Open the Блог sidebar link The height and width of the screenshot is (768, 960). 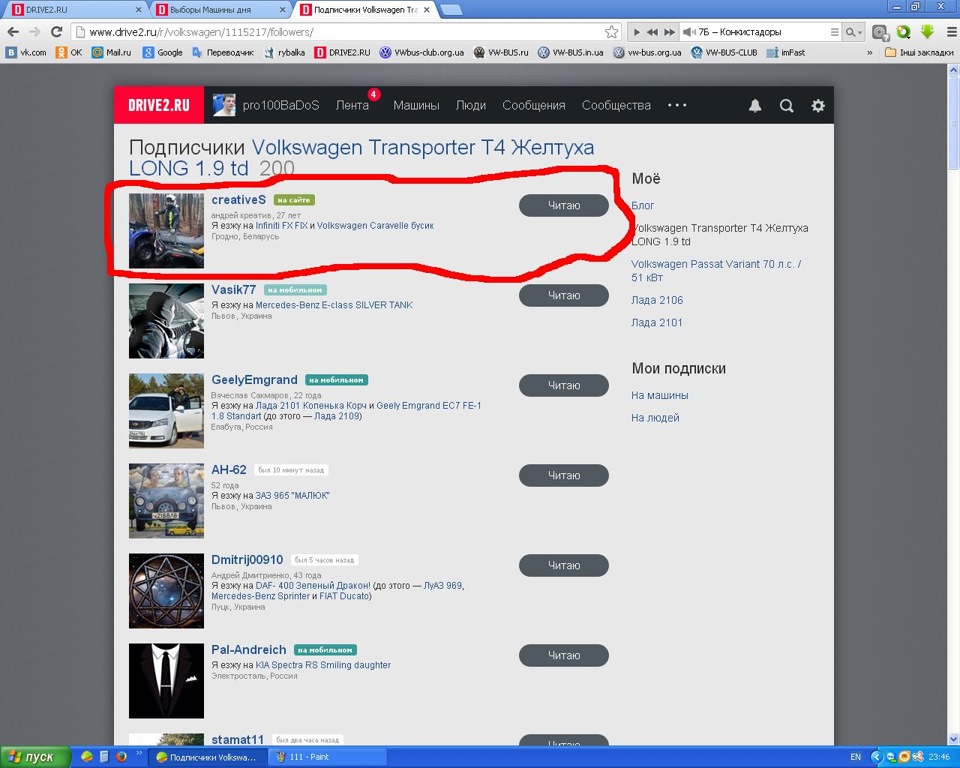point(643,206)
